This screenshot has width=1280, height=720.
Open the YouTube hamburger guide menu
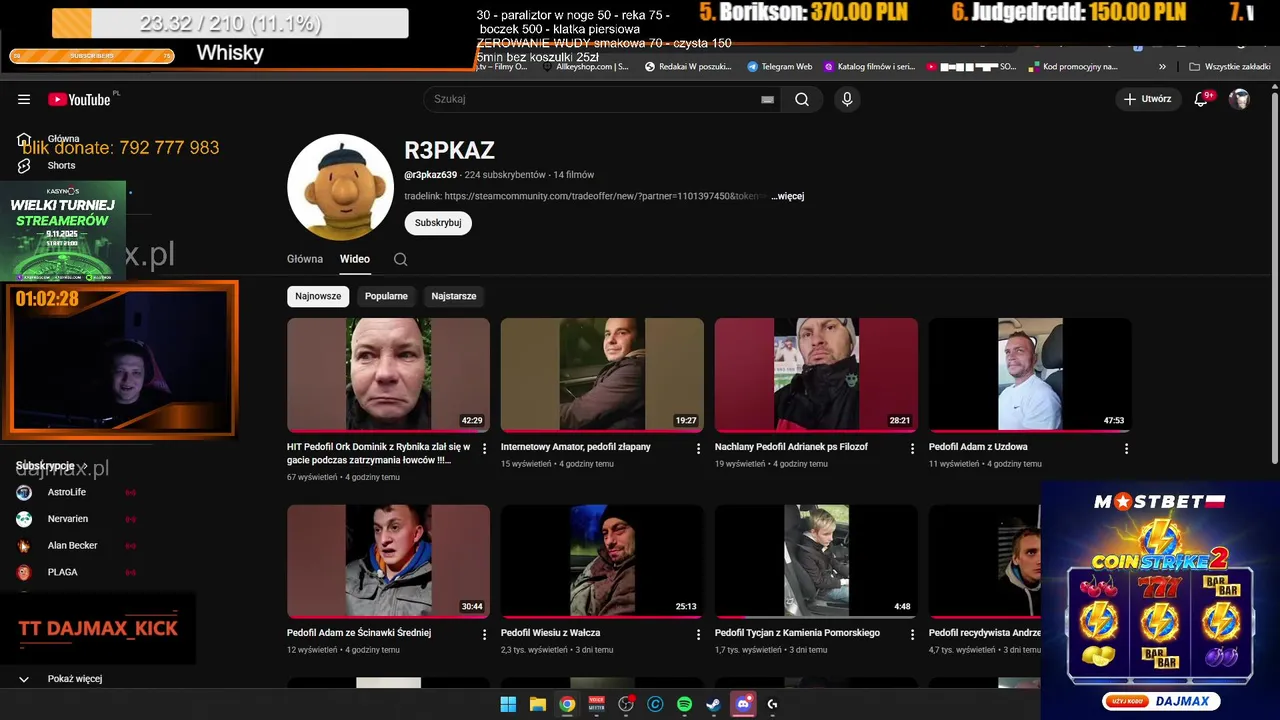24,99
